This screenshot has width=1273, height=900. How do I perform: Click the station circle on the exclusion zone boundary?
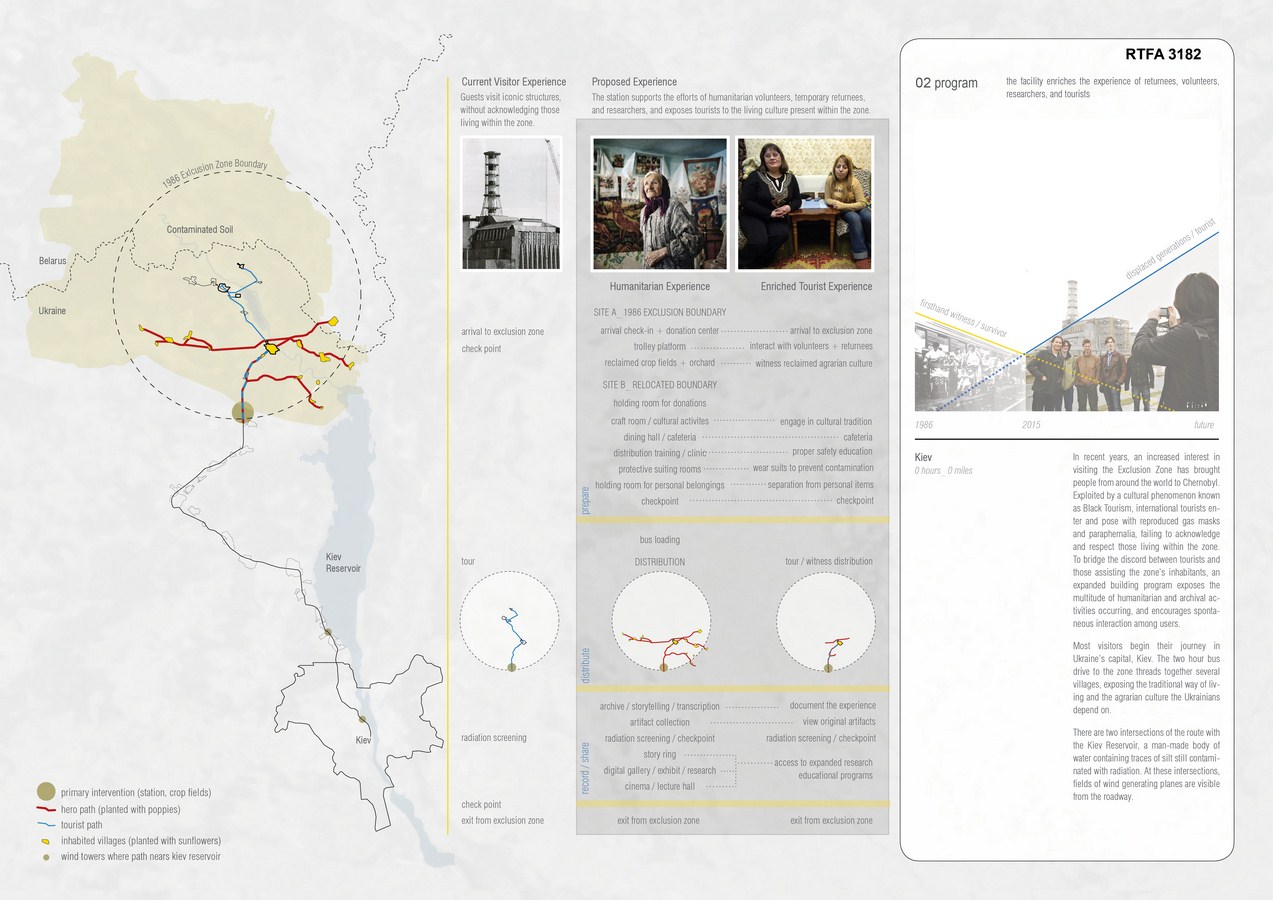point(241,411)
